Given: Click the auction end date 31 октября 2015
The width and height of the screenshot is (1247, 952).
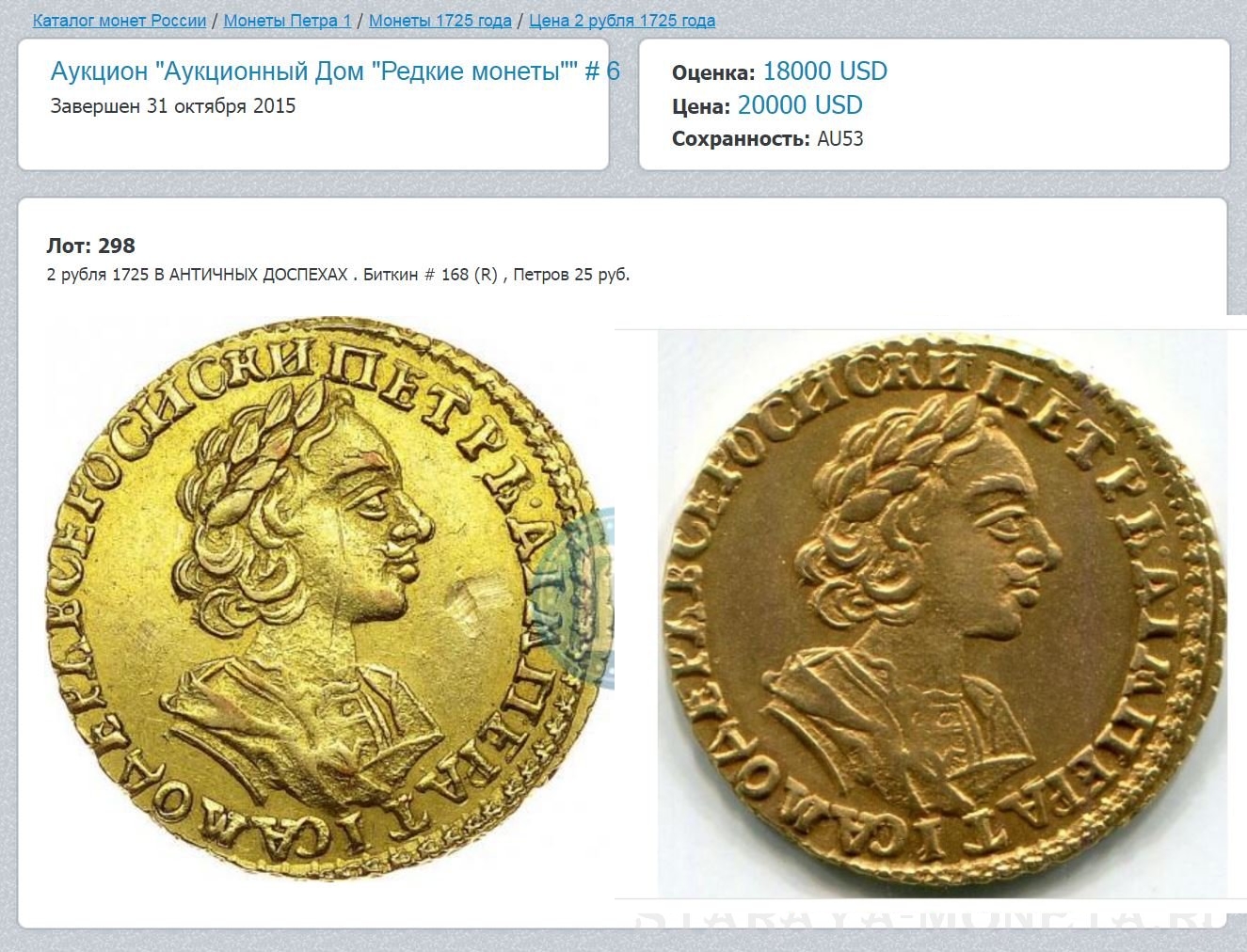Looking at the screenshot, I should [x=220, y=105].
